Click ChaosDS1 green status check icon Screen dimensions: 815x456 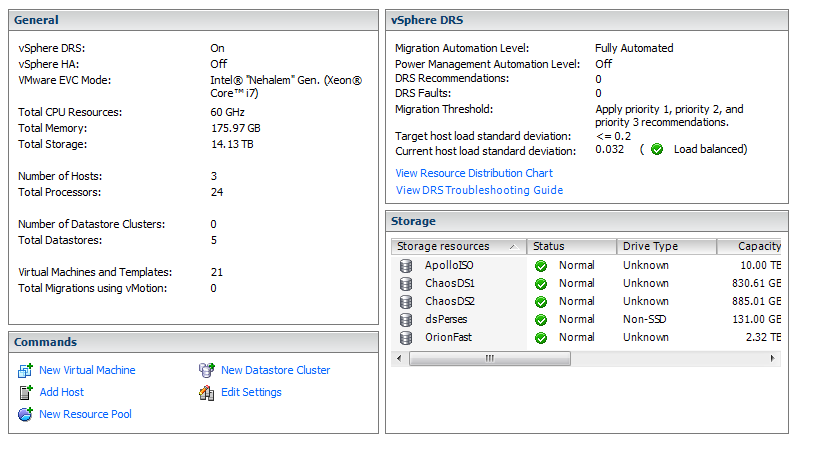(x=541, y=284)
